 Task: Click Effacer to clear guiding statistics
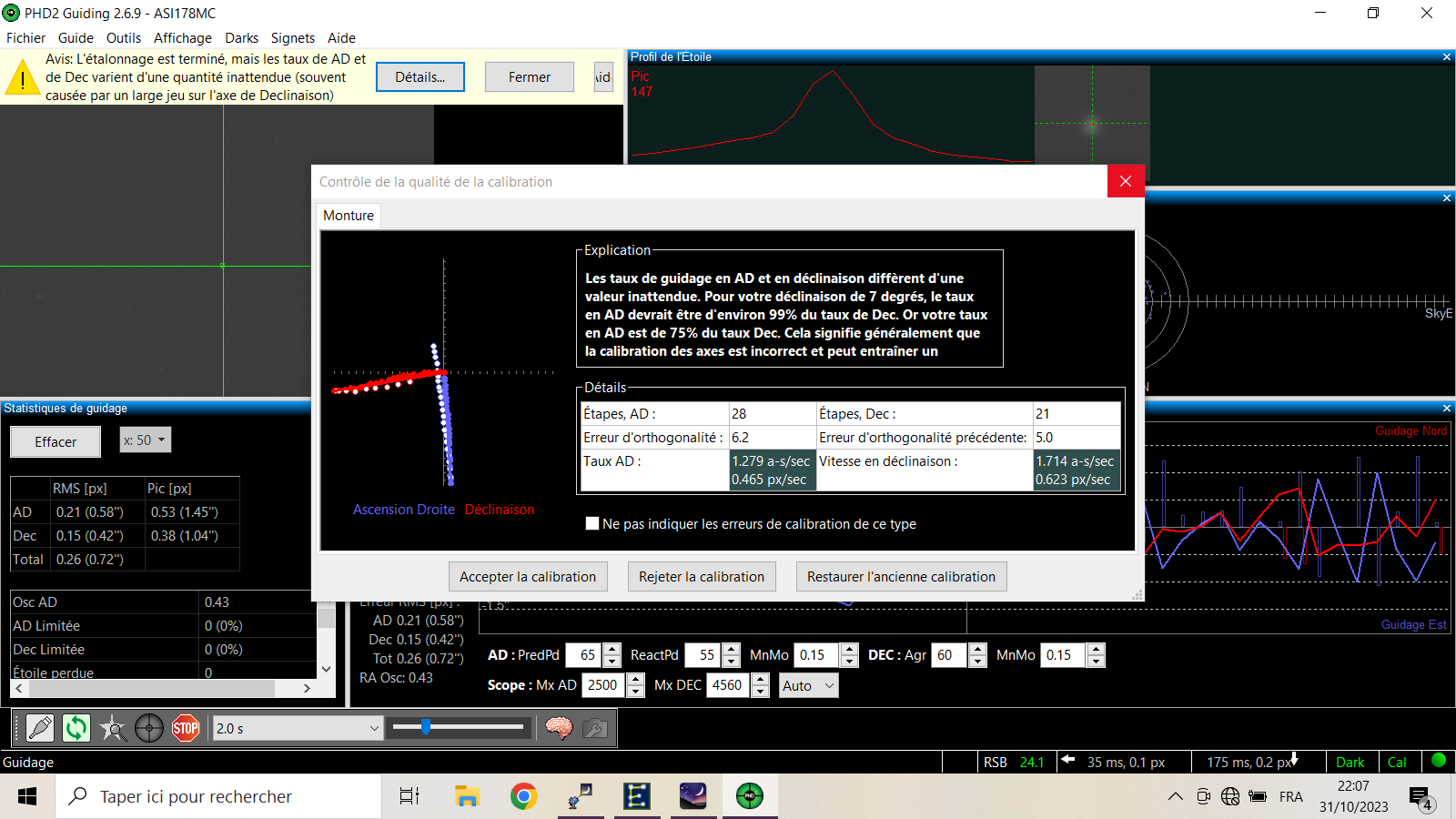click(56, 442)
